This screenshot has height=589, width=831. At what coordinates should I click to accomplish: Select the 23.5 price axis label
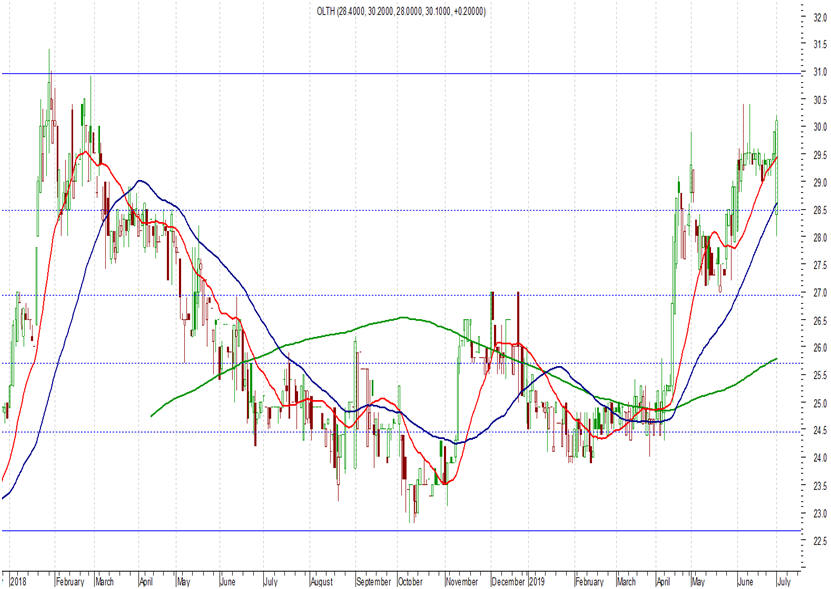point(820,486)
